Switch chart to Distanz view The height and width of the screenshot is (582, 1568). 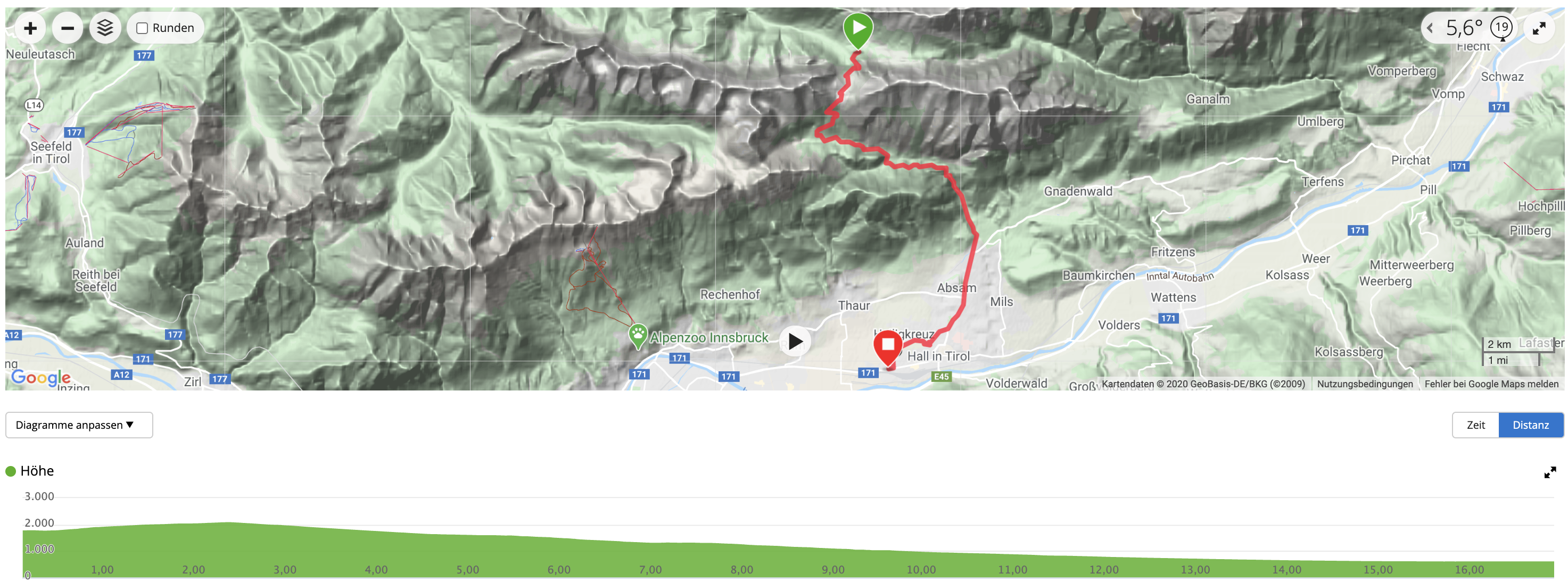coord(1530,425)
